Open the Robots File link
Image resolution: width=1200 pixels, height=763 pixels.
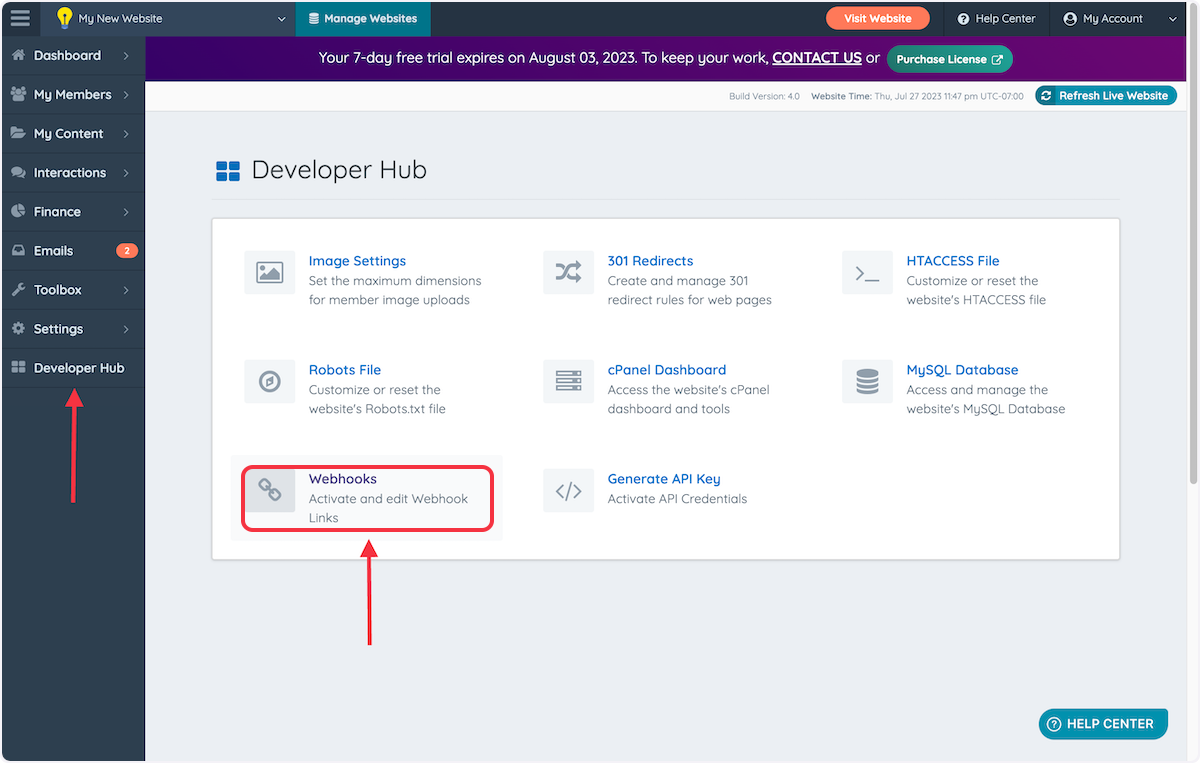pos(345,370)
